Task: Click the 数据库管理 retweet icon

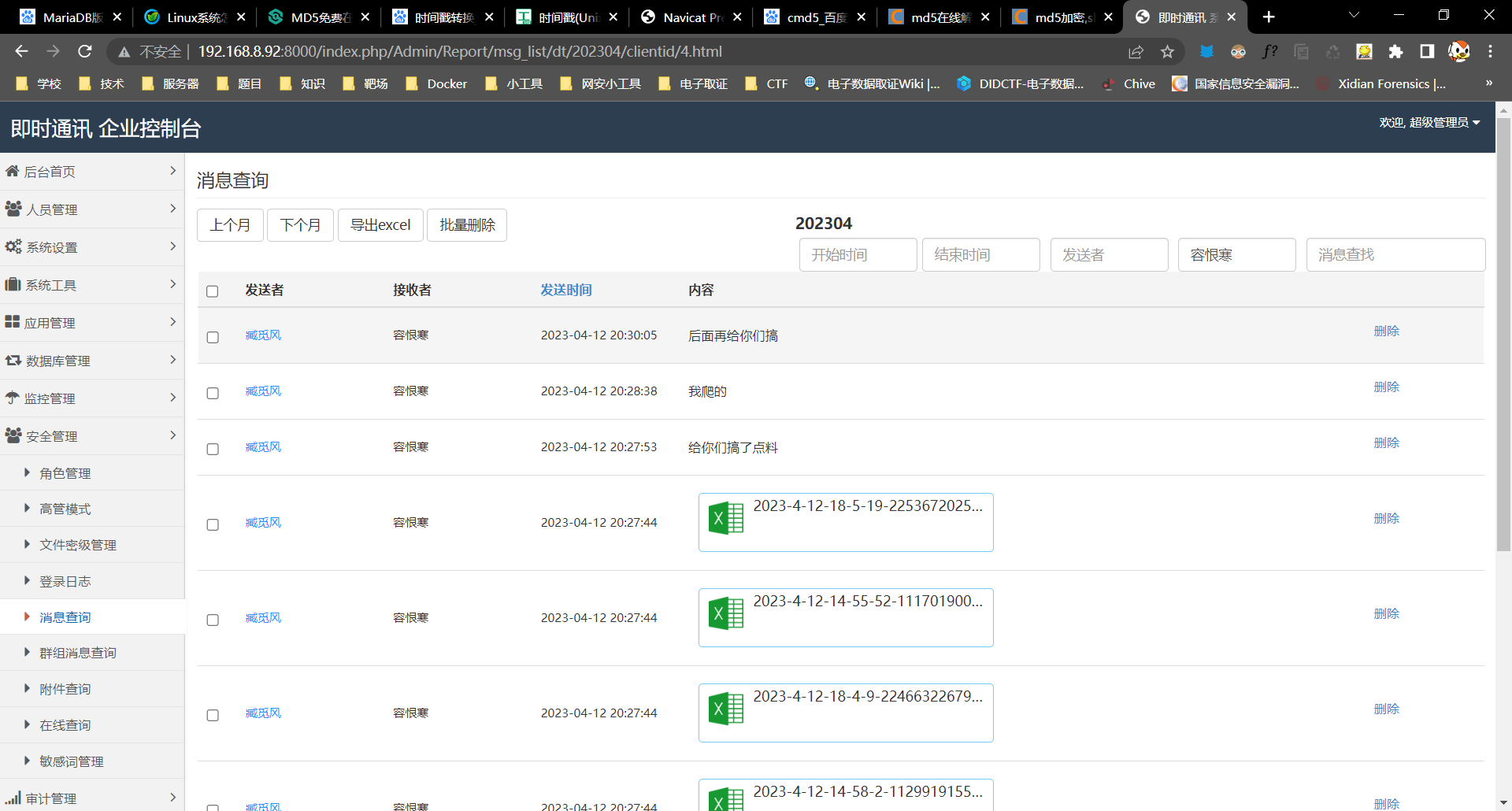Action: click(13, 360)
